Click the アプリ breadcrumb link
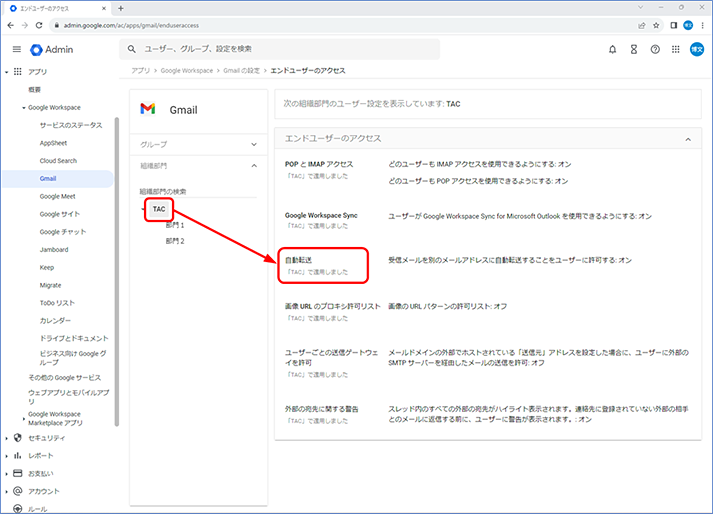The width and height of the screenshot is (713, 514). point(141,71)
